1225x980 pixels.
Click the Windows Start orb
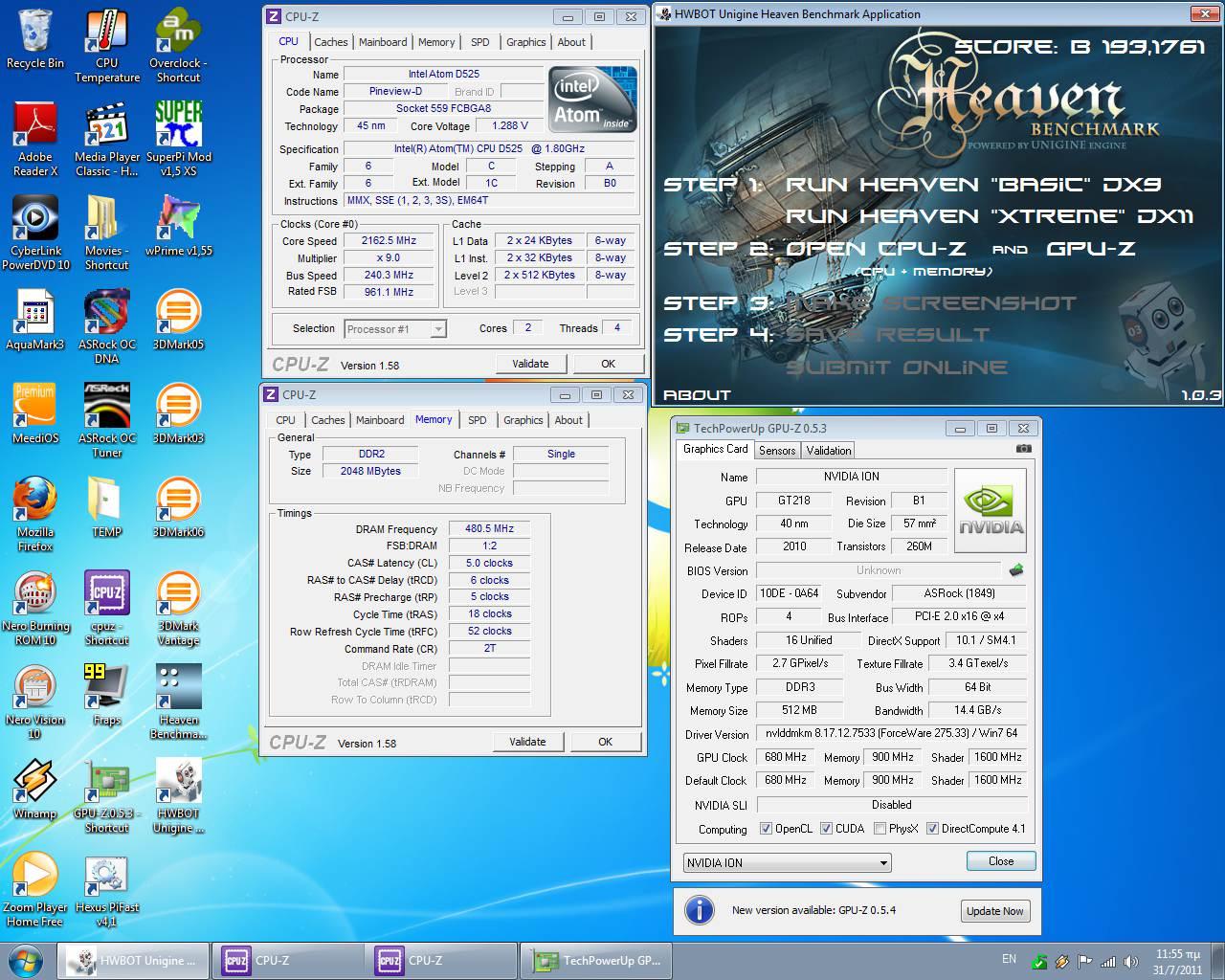26,961
